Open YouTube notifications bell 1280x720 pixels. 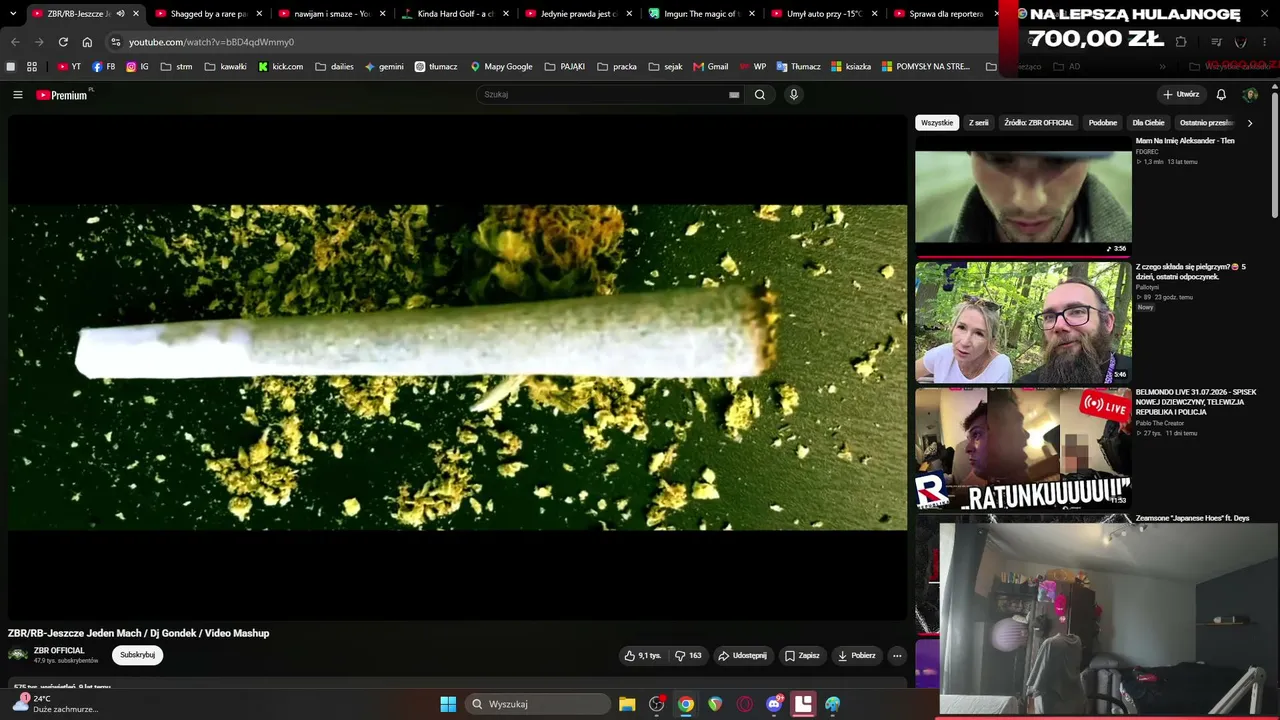(1221, 95)
